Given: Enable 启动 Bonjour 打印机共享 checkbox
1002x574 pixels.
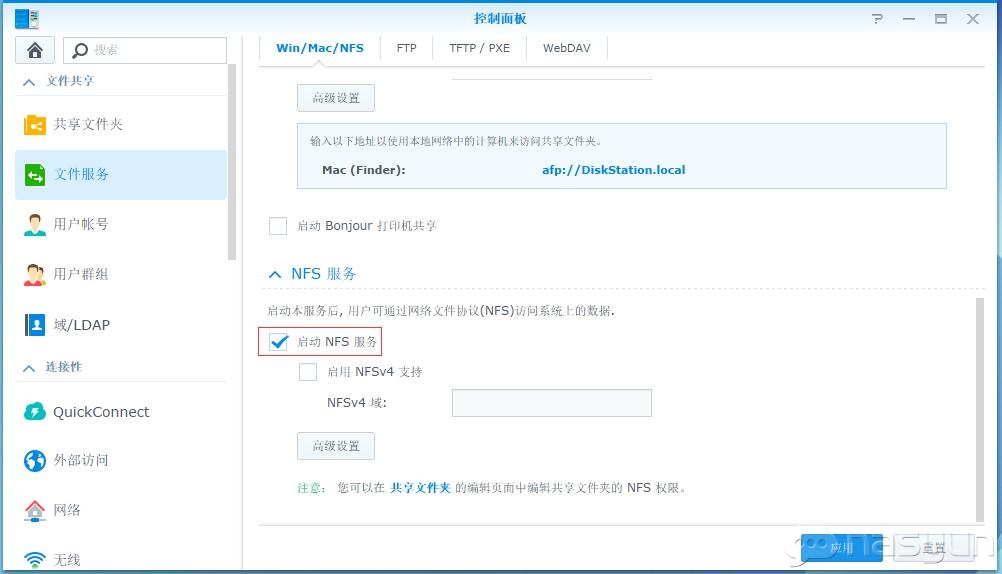Looking at the screenshot, I should 278,226.
